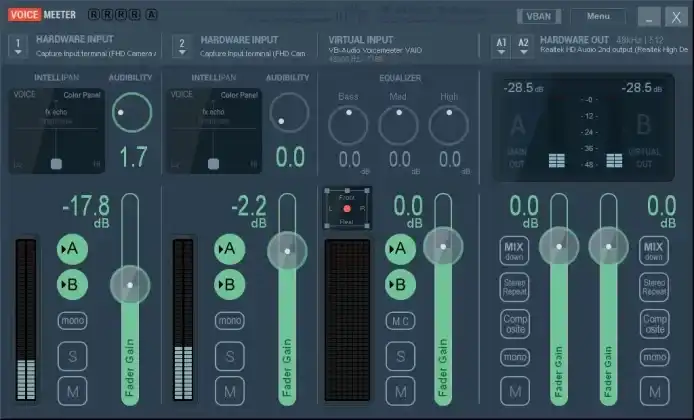Click the Hardware Input 2 level meter
Screen dimensions: 694x420
(183, 320)
